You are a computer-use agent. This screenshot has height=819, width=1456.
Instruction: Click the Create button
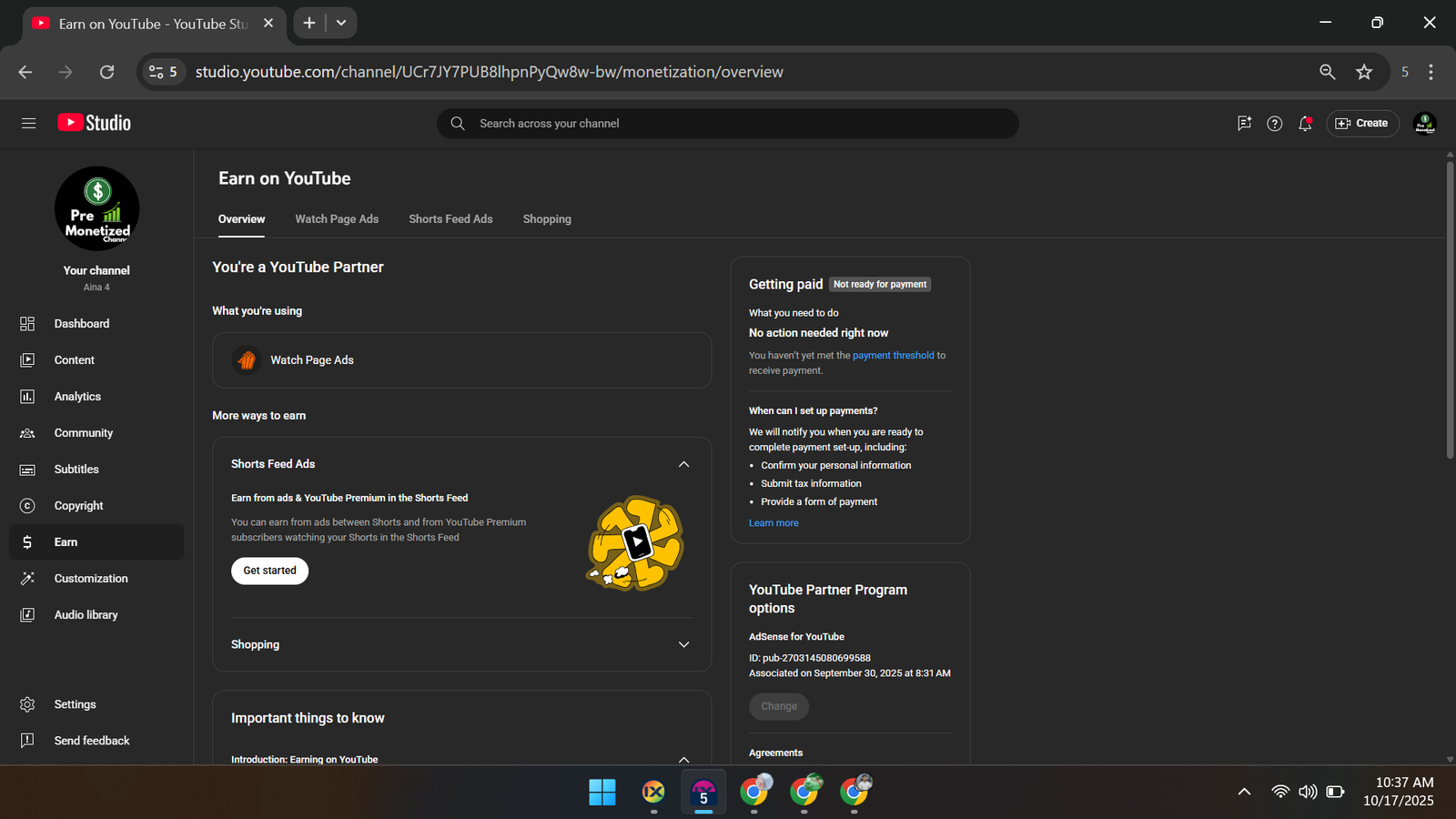(x=1361, y=124)
